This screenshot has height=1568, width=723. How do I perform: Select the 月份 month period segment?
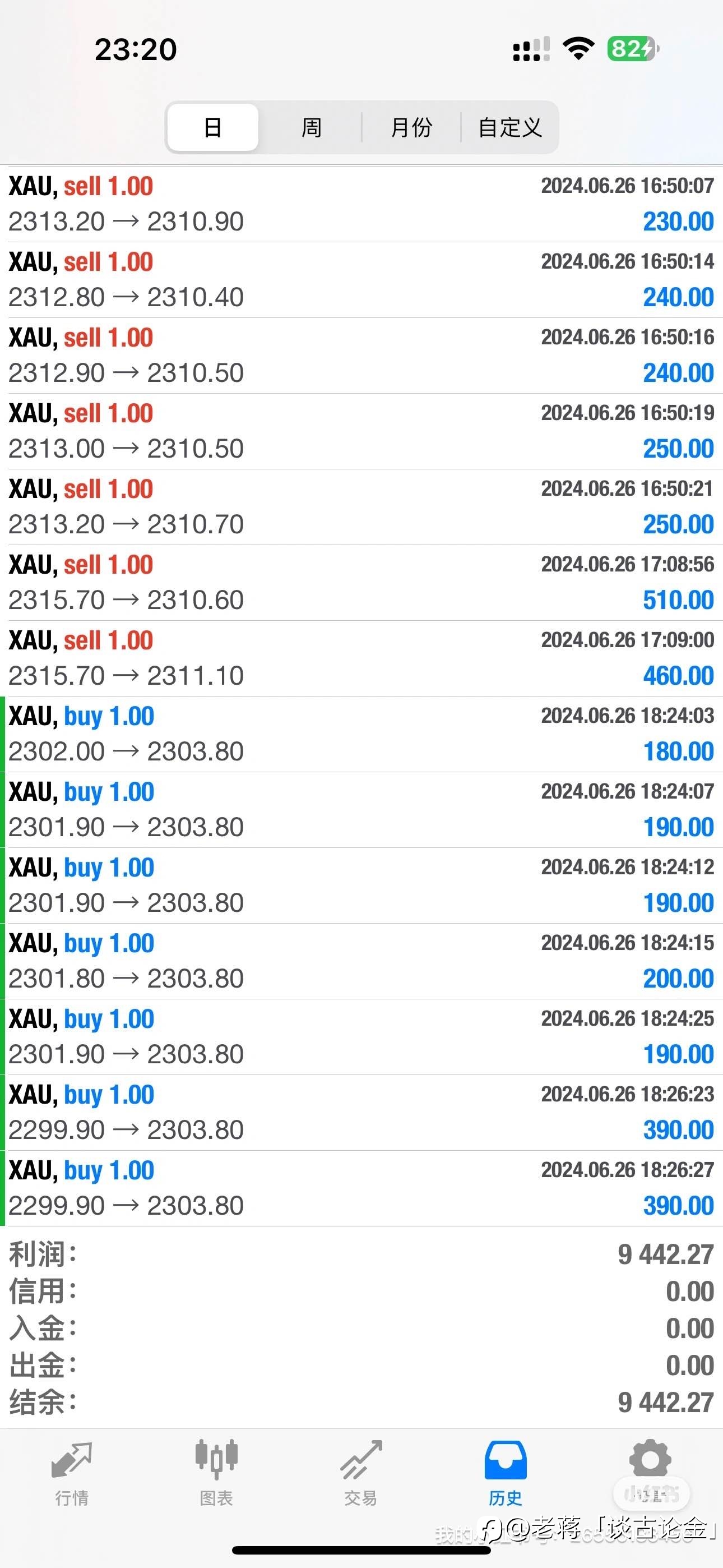(x=411, y=127)
